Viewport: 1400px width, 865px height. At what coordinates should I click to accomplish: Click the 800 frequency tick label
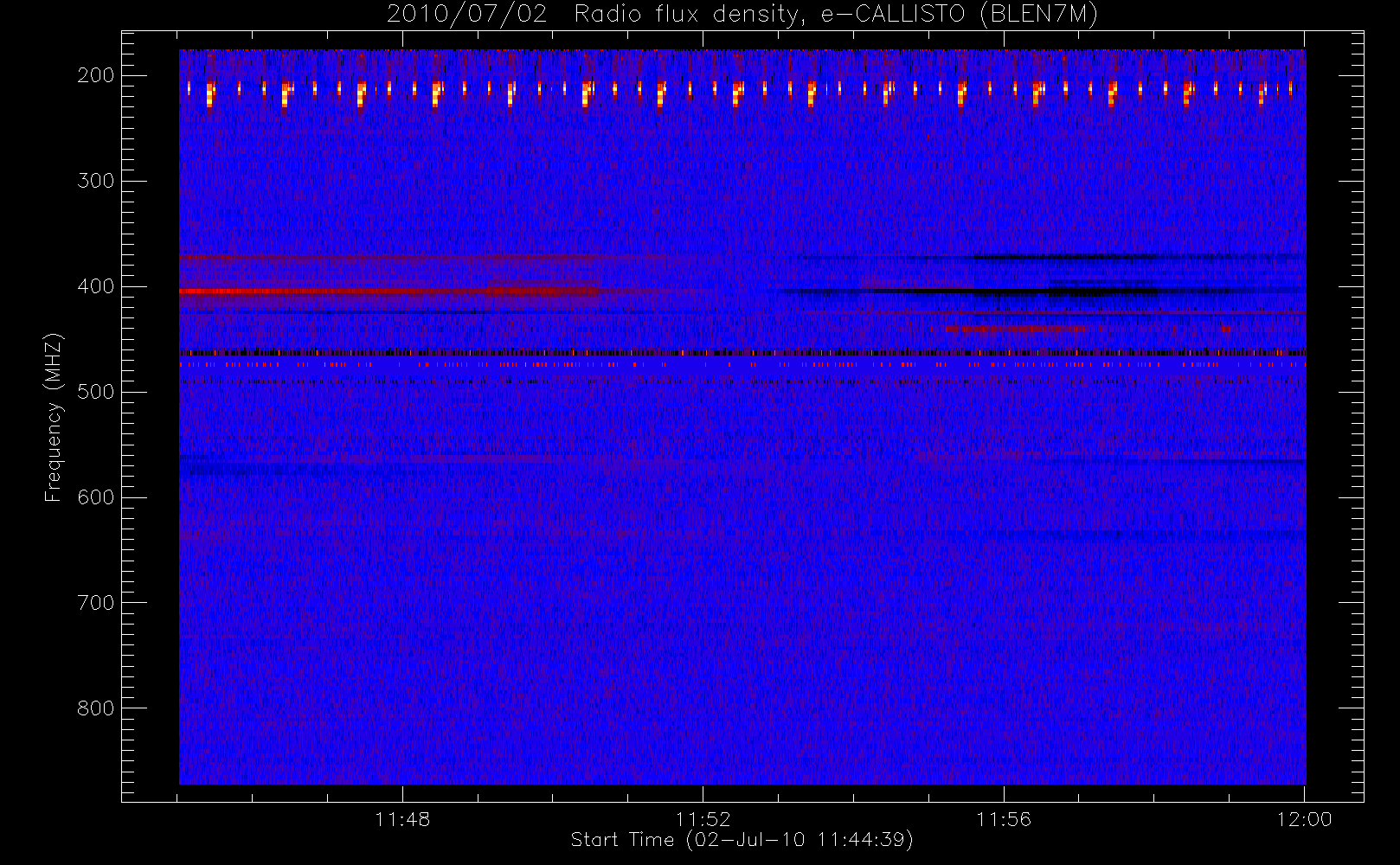pyautogui.click(x=96, y=708)
